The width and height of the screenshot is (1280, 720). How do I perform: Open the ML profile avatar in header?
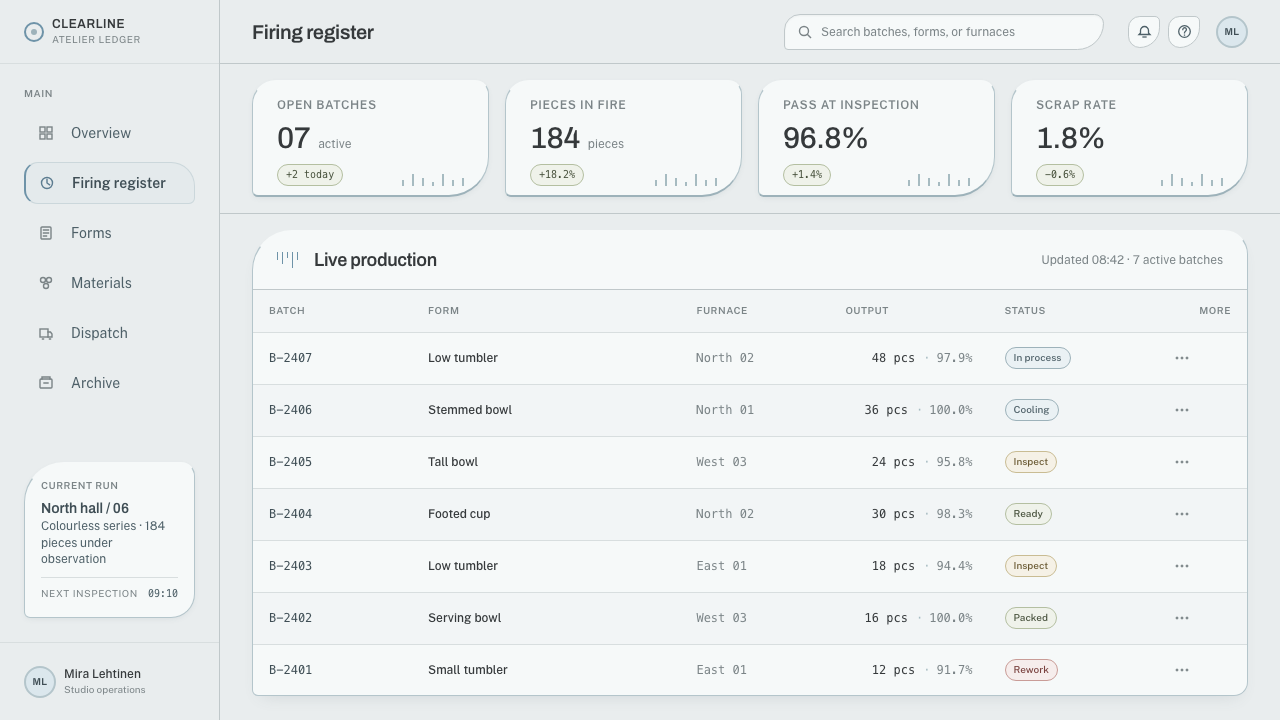tap(1232, 32)
